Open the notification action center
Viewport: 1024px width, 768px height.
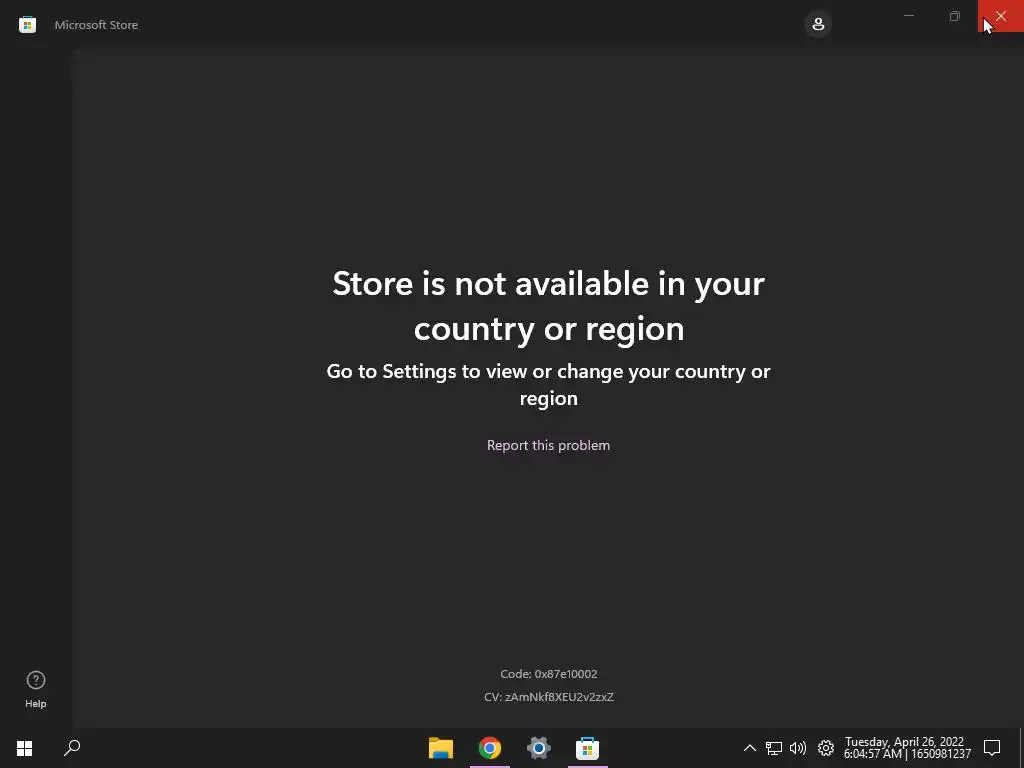pyautogui.click(x=992, y=748)
